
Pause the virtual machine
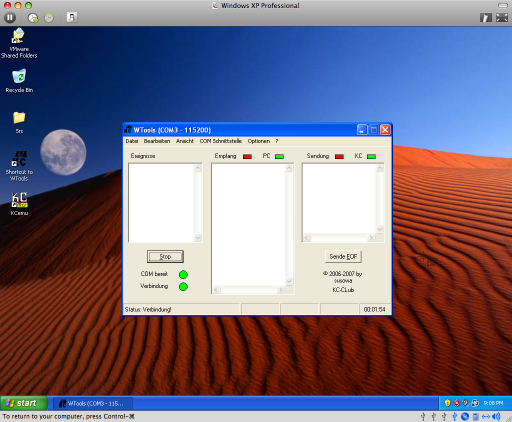click(10, 17)
